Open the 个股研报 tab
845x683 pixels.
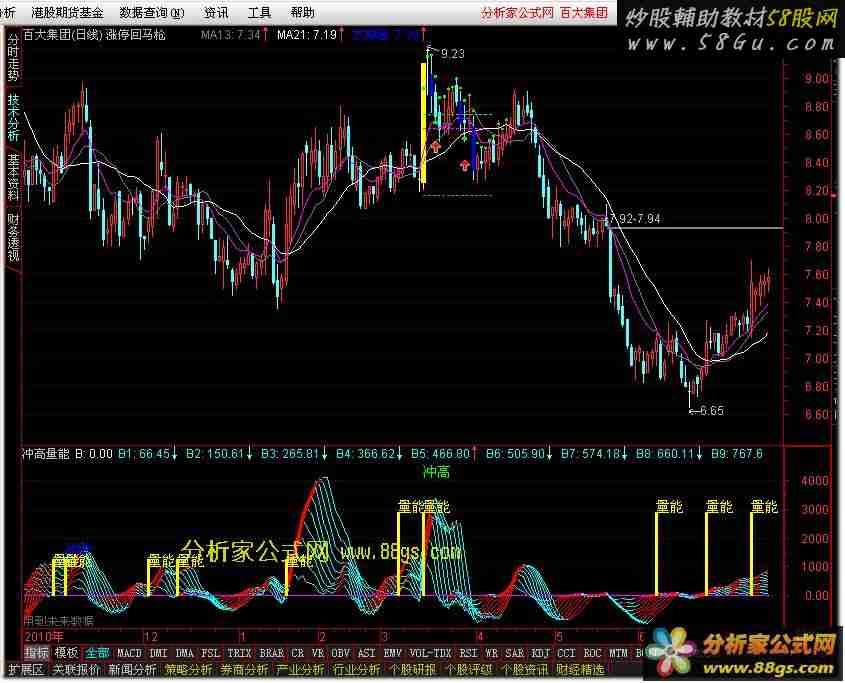click(412, 670)
